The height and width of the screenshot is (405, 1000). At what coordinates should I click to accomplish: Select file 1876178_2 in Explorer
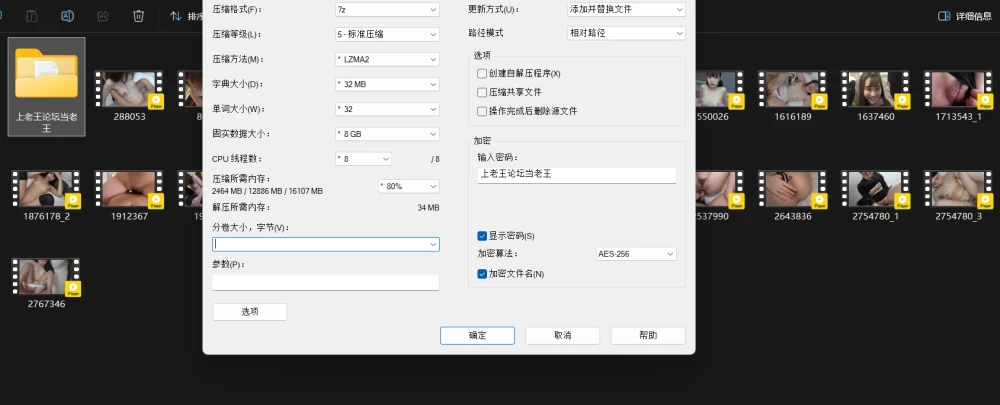47,195
